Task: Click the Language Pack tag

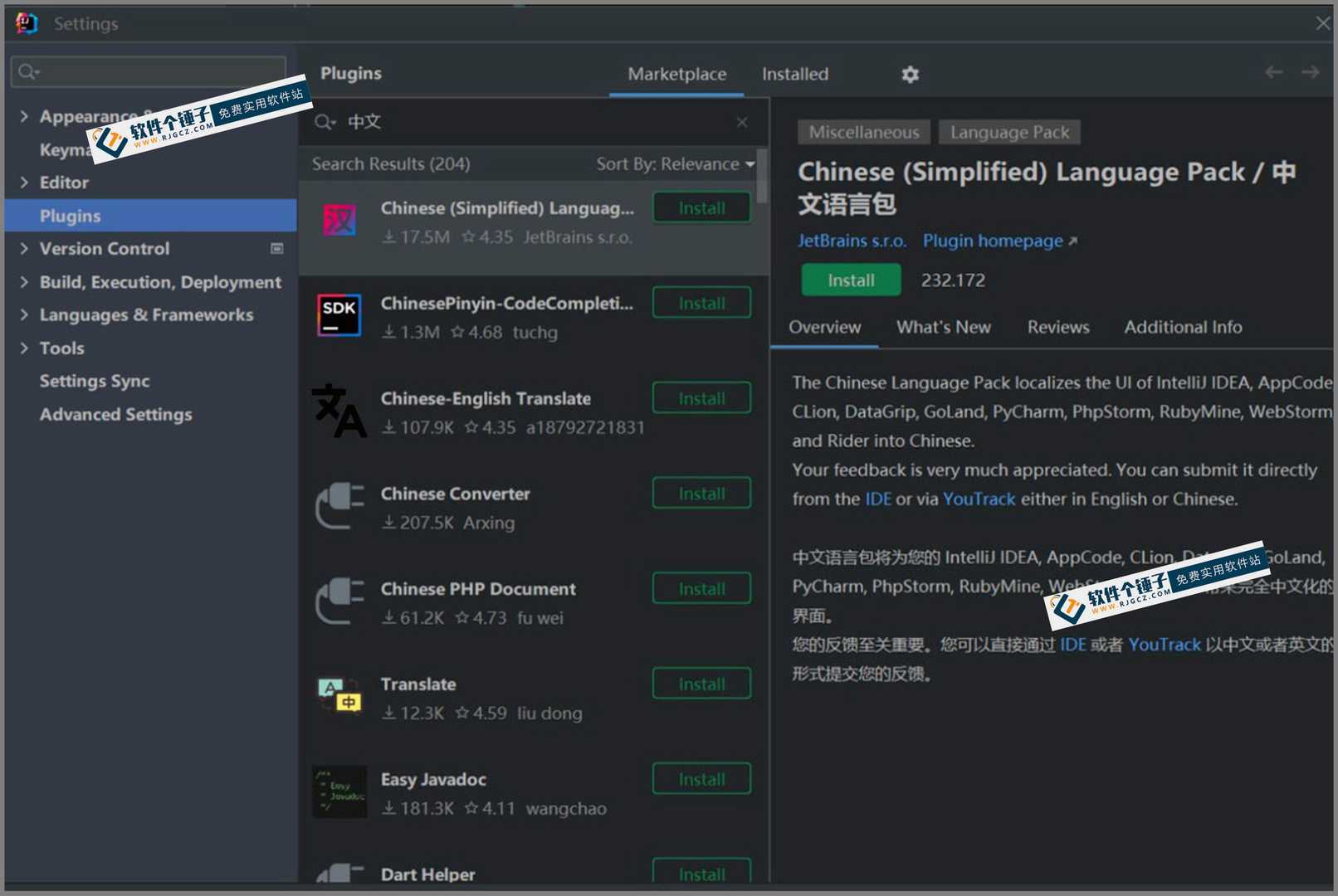Action: (x=1009, y=133)
